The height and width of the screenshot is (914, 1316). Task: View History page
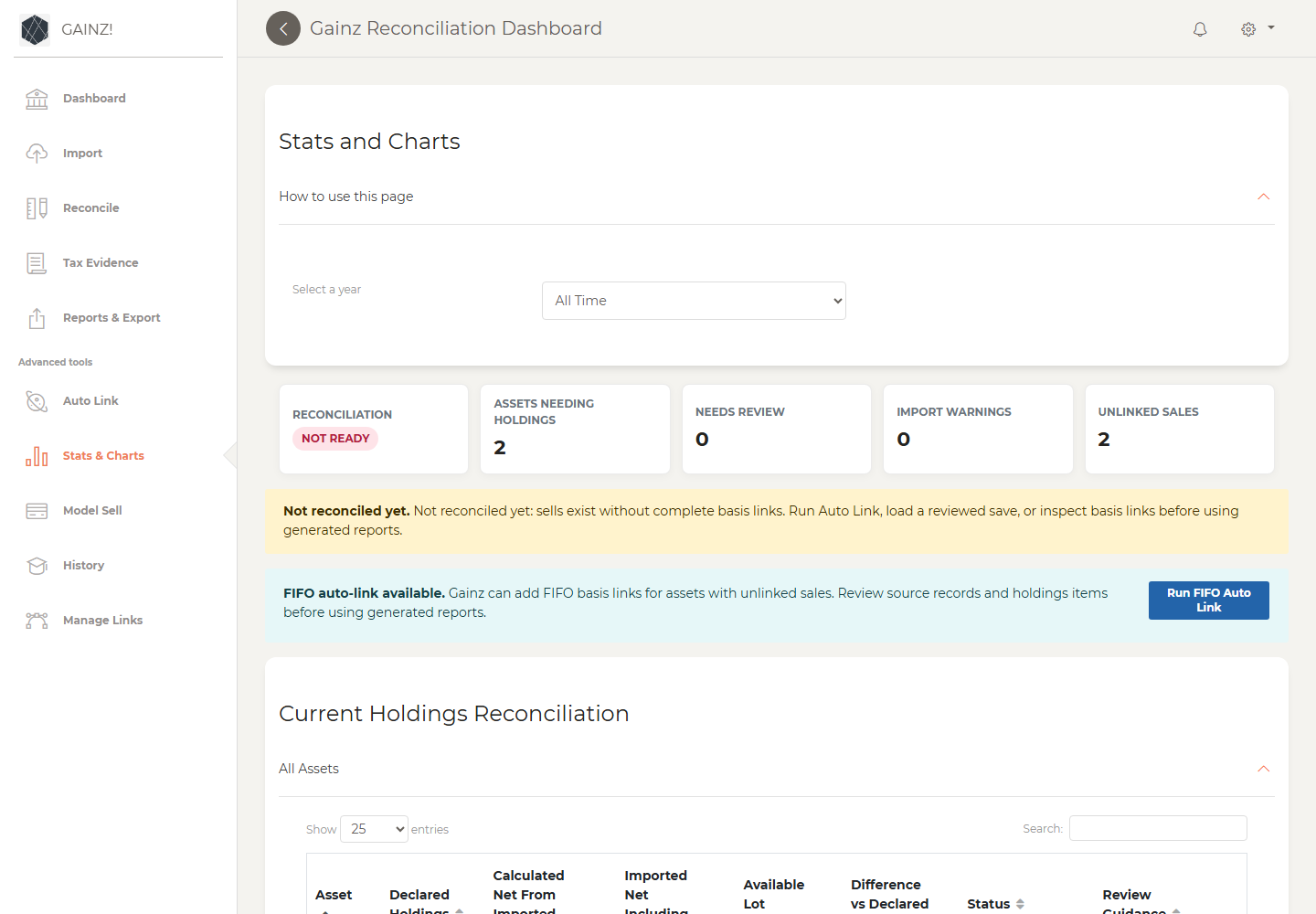[83, 566]
